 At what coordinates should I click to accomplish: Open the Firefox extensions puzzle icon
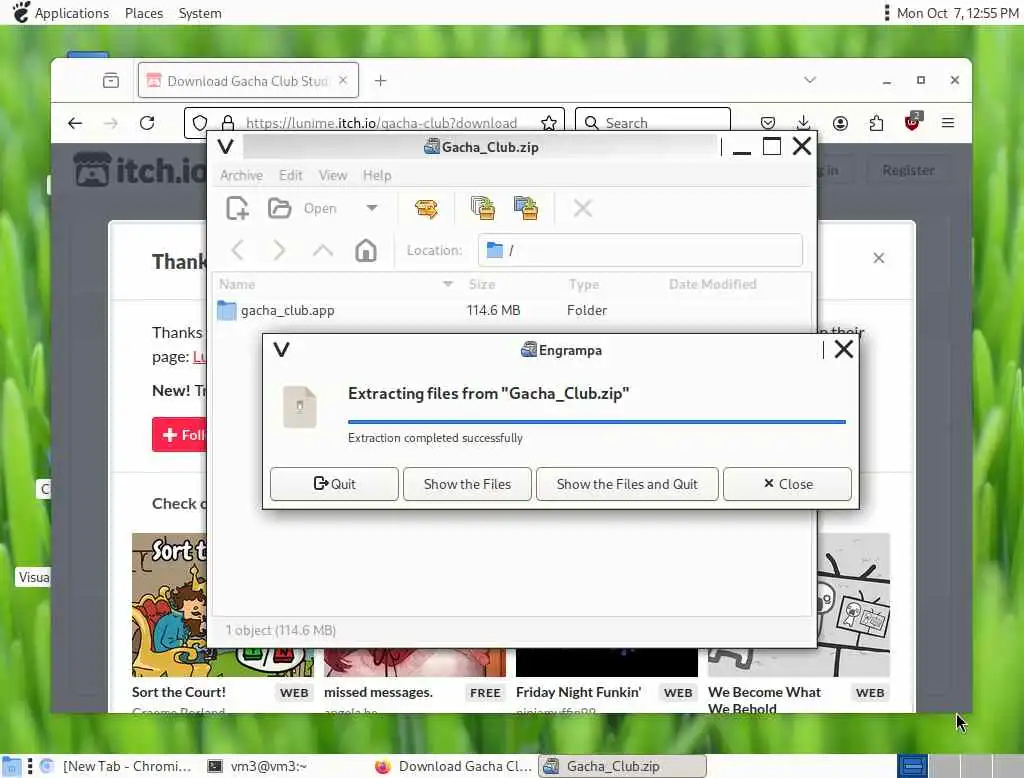[x=876, y=123]
